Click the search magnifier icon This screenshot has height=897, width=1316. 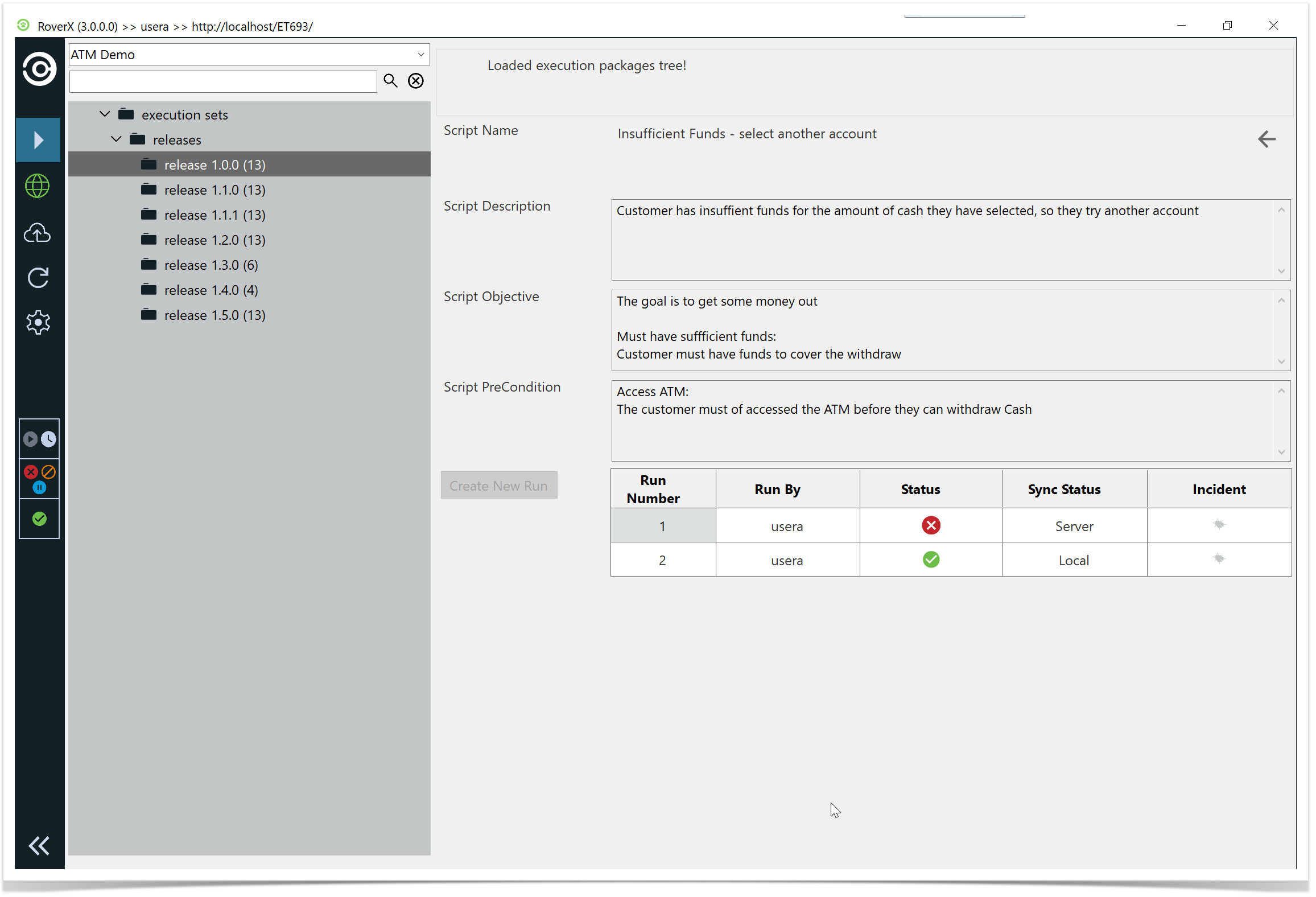point(390,81)
